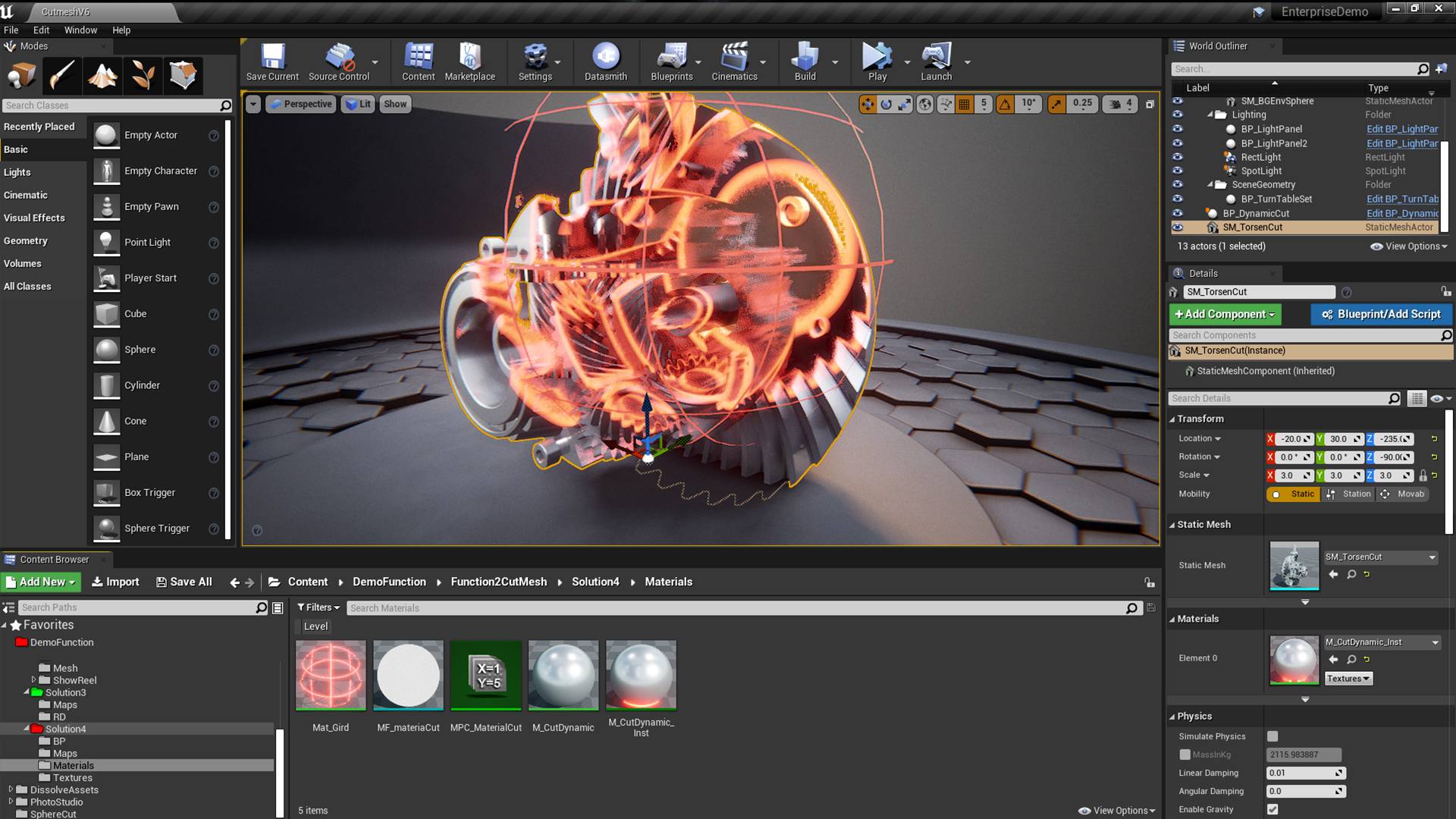Toggle scale snapping in viewport
This screenshot has height=819, width=1456.
1056,104
